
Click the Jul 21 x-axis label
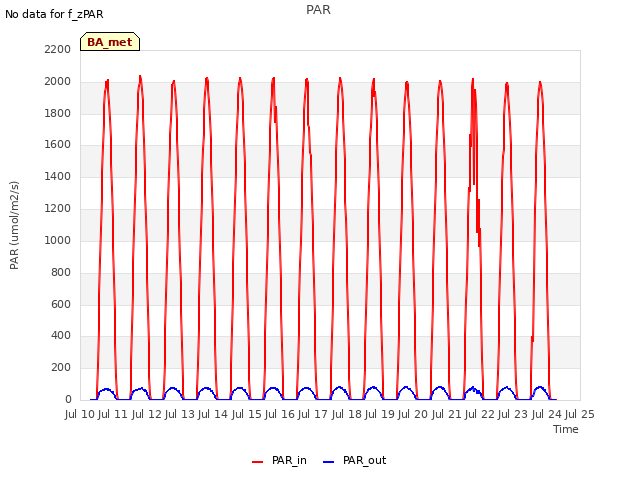point(447,414)
